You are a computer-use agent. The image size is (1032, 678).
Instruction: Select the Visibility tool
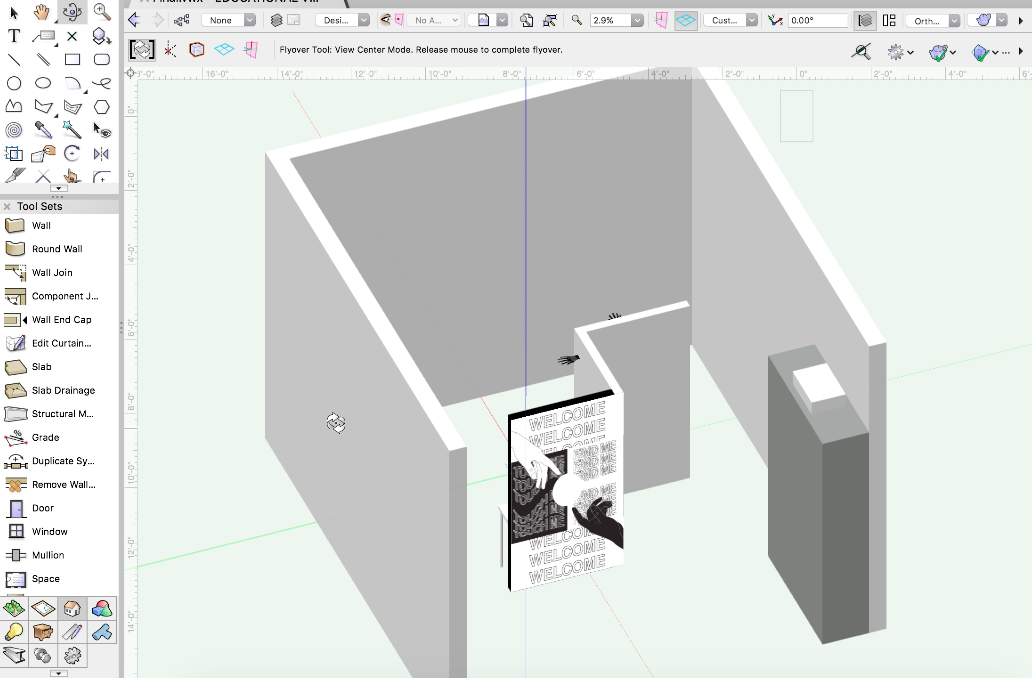pyautogui.click(x=101, y=130)
